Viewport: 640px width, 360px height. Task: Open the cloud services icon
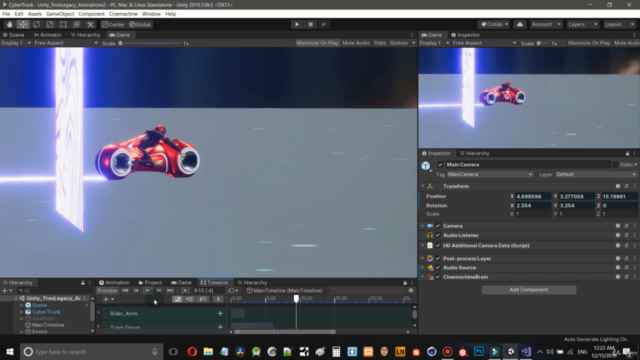pos(520,24)
